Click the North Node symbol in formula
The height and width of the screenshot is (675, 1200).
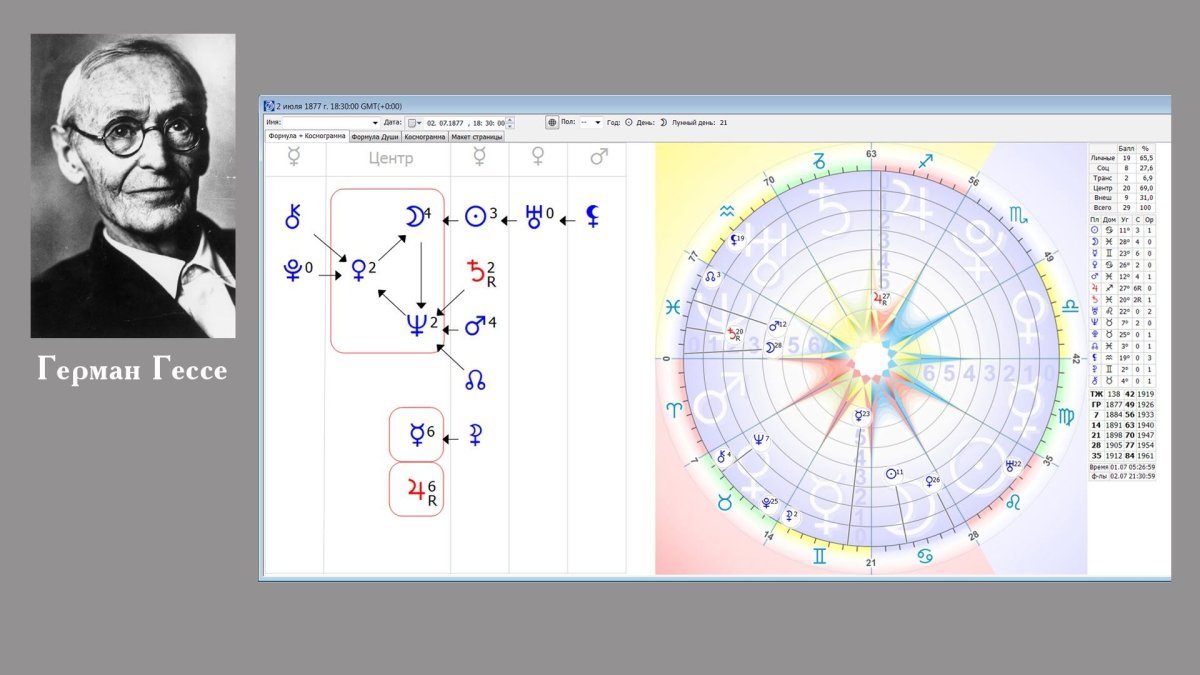(x=476, y=379)
